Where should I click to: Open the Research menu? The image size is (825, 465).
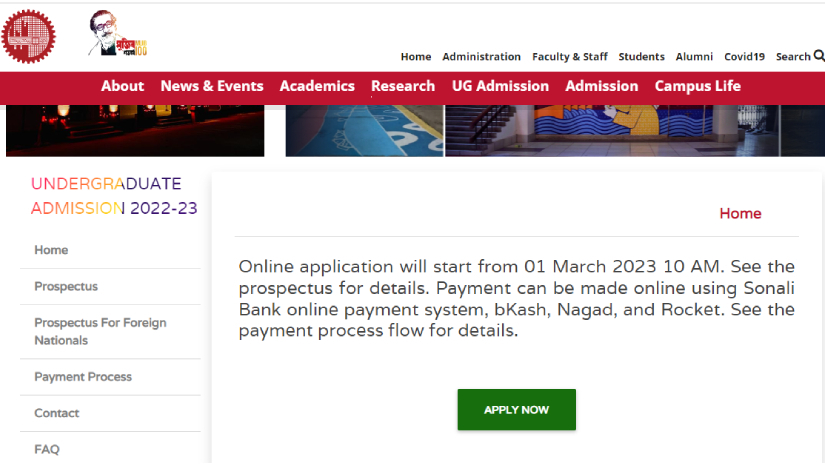tap(403, 86)
